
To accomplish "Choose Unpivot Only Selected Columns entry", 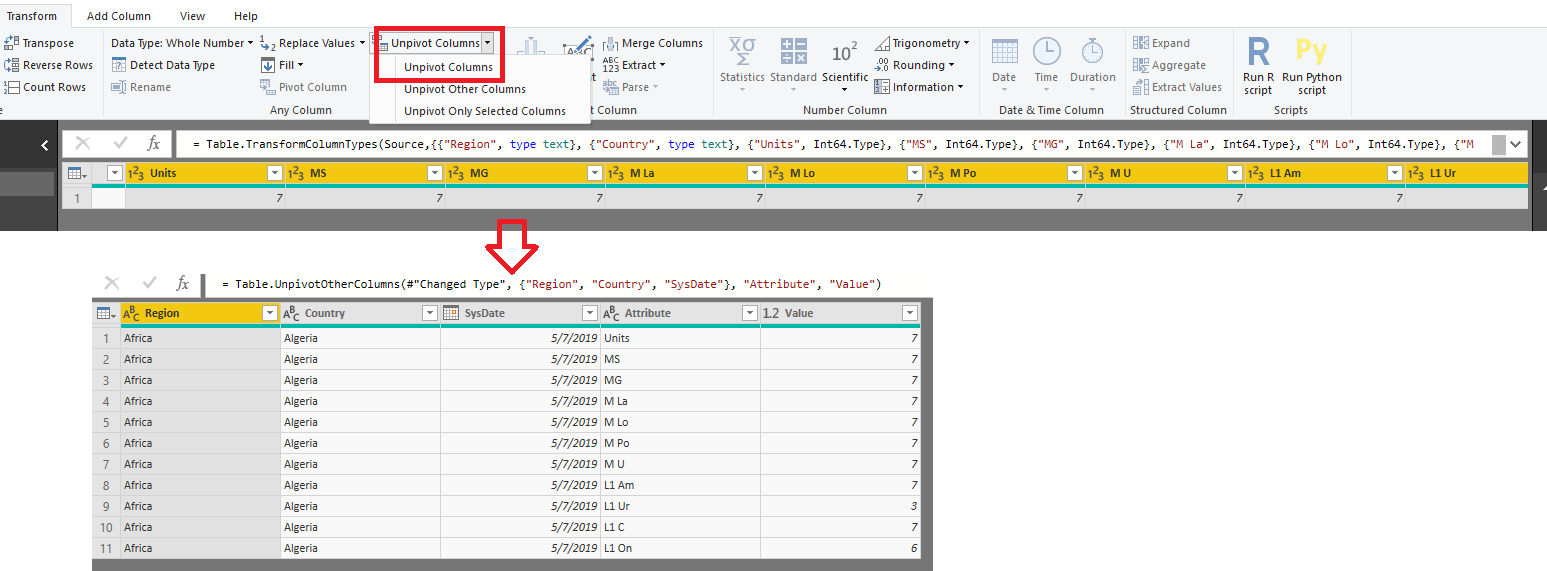I will (484, 111).
